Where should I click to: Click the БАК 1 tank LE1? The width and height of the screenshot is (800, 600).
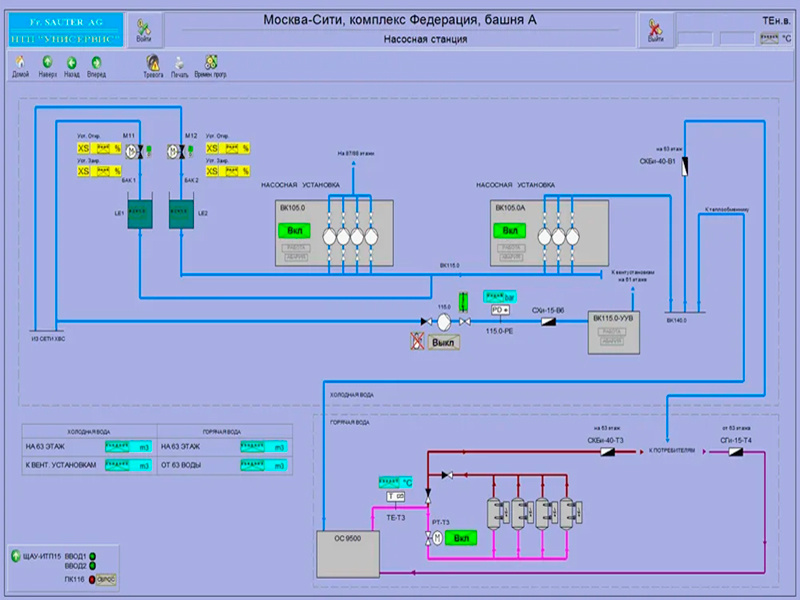click(132, 212)
